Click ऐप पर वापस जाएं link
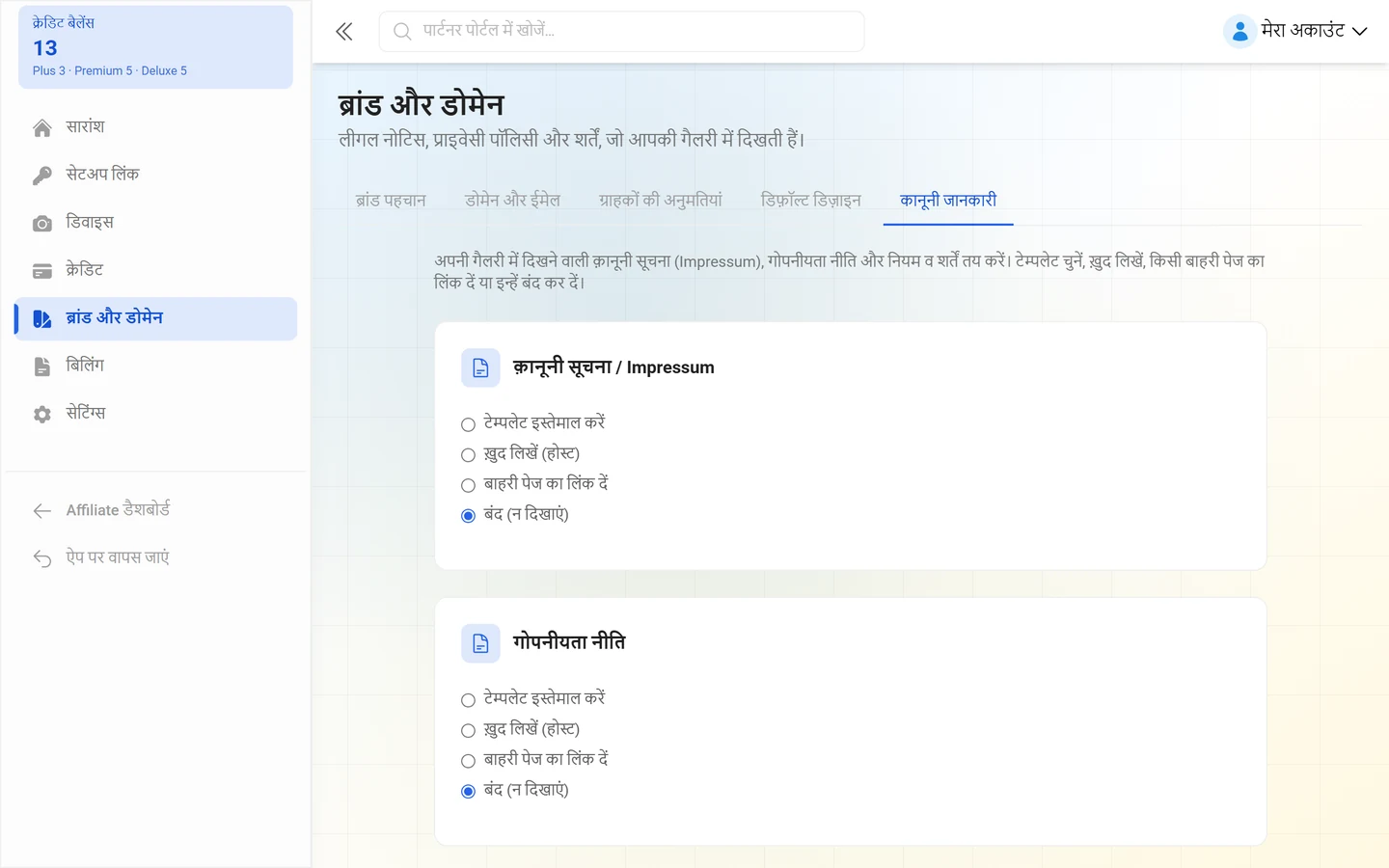1389x868 pixels. tap(155, 558)
